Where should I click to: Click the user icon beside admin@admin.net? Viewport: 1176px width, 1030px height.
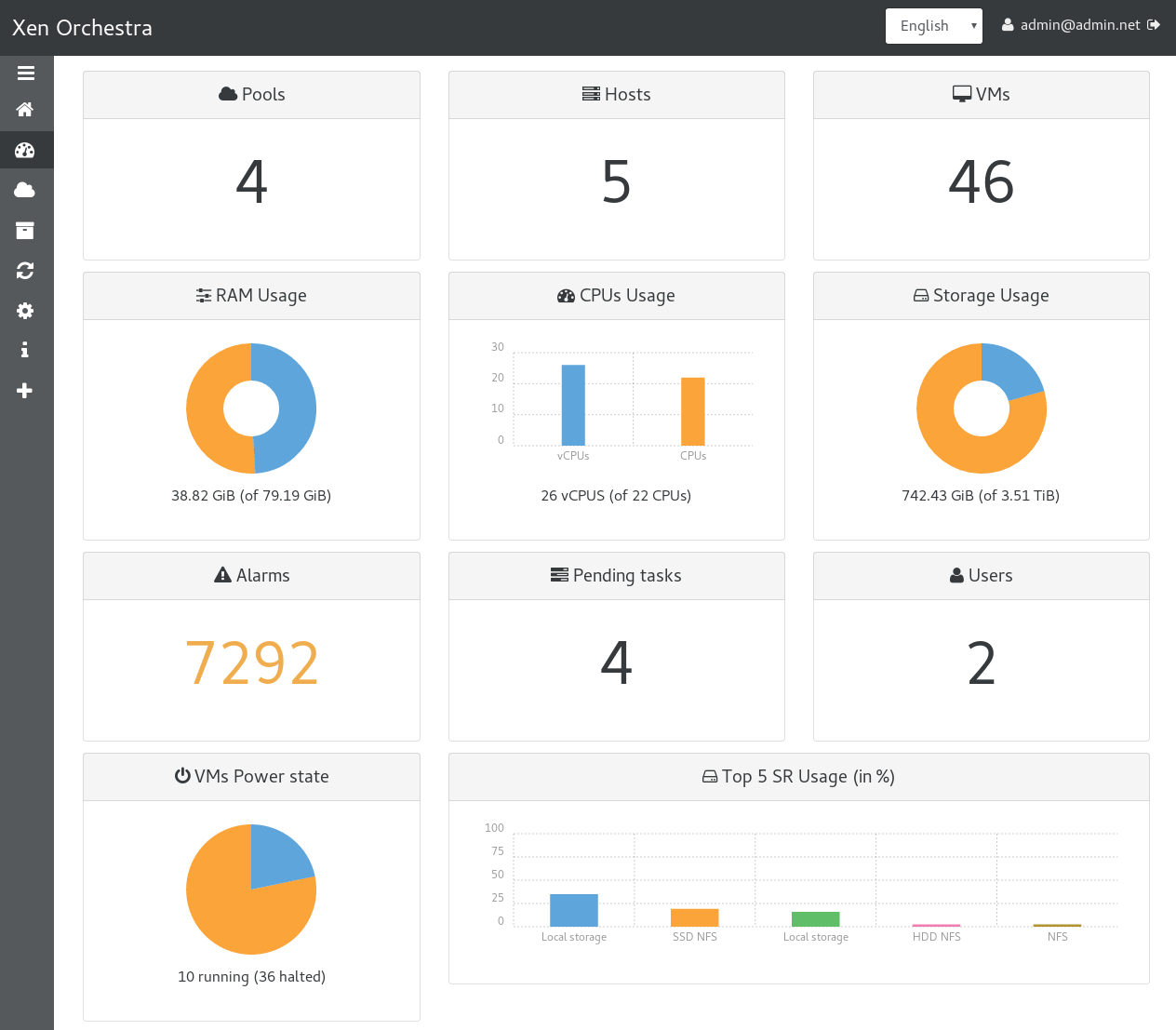point(1008,25)
